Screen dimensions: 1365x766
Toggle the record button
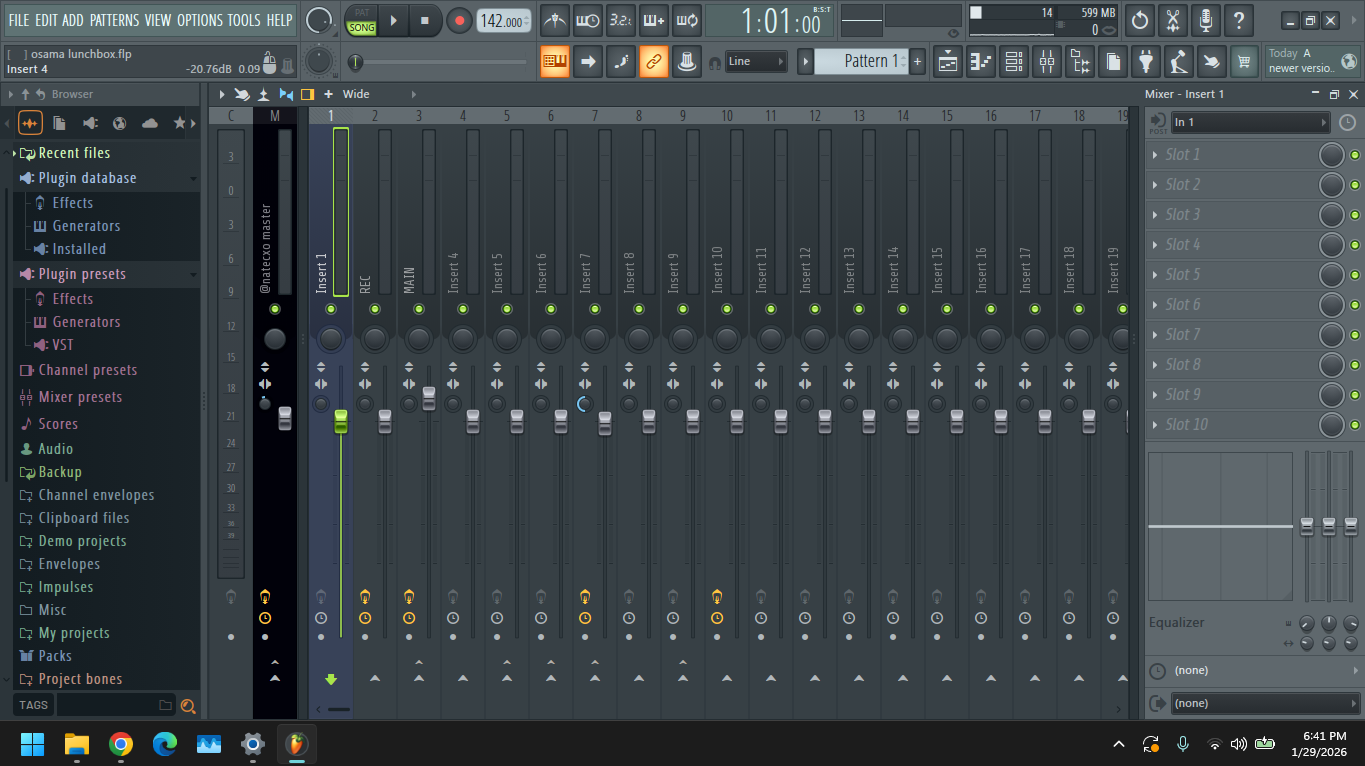coord(459,20)
